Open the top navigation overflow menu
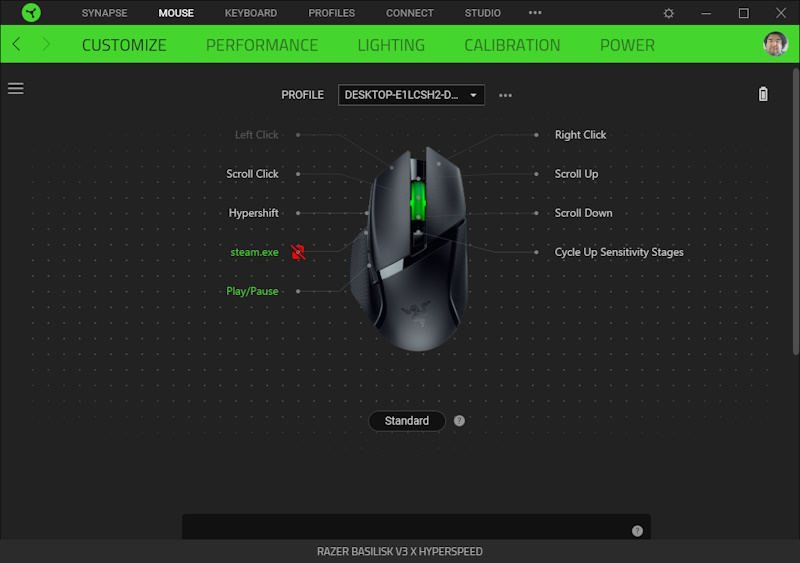800x563 pixels. (535, 13)
